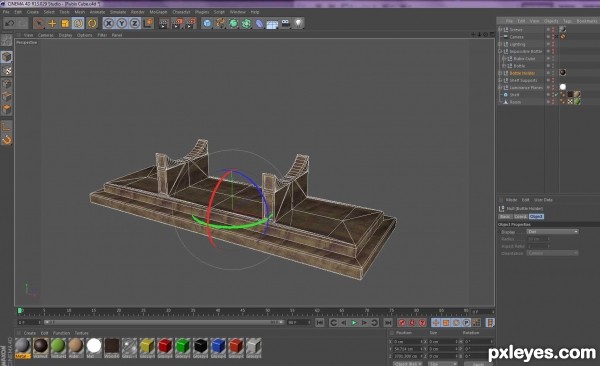Switch to the Coord. tab in attributes
The image size is (600, 366).
coord(520,217)
